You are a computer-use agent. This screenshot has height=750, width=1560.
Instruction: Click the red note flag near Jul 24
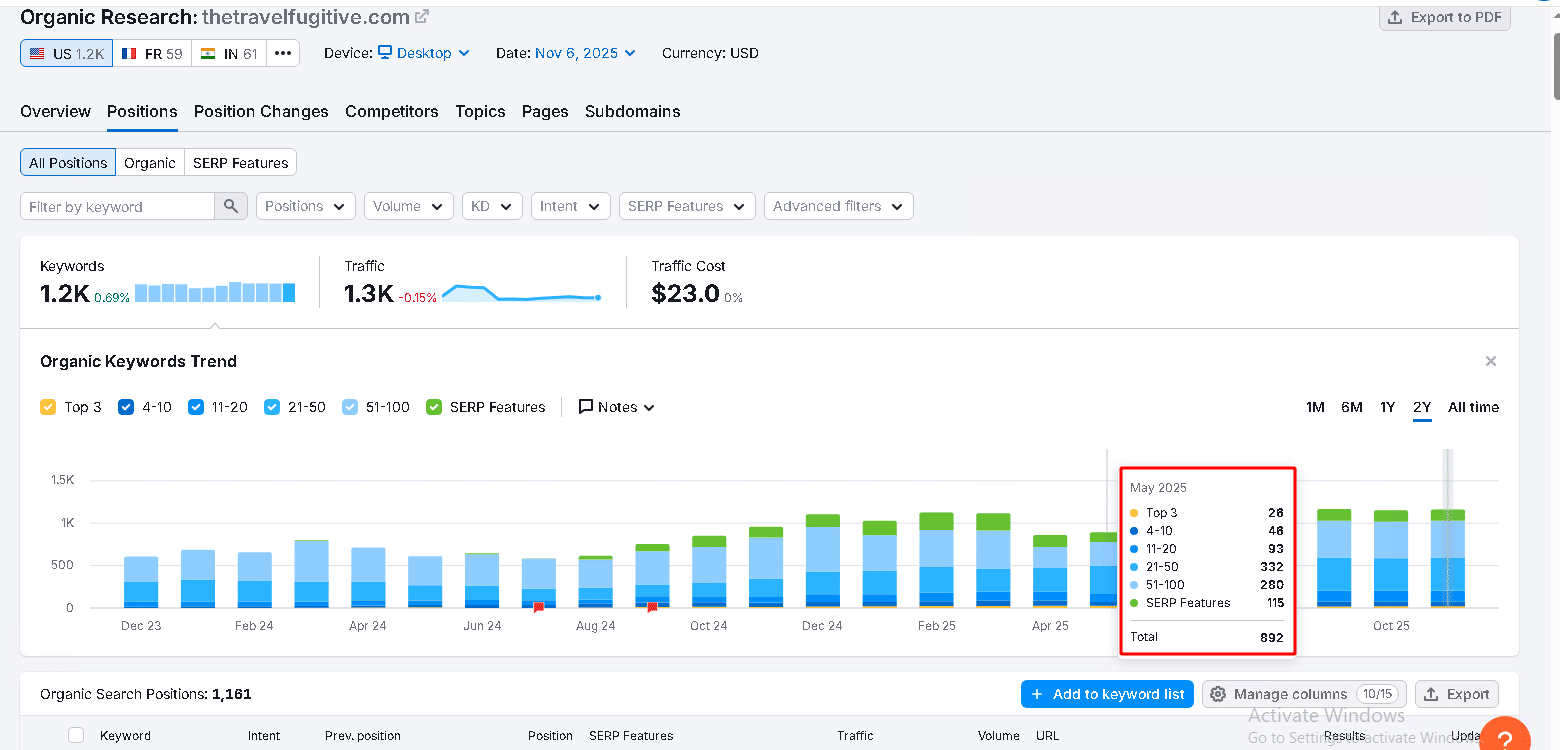coord(538,607)
